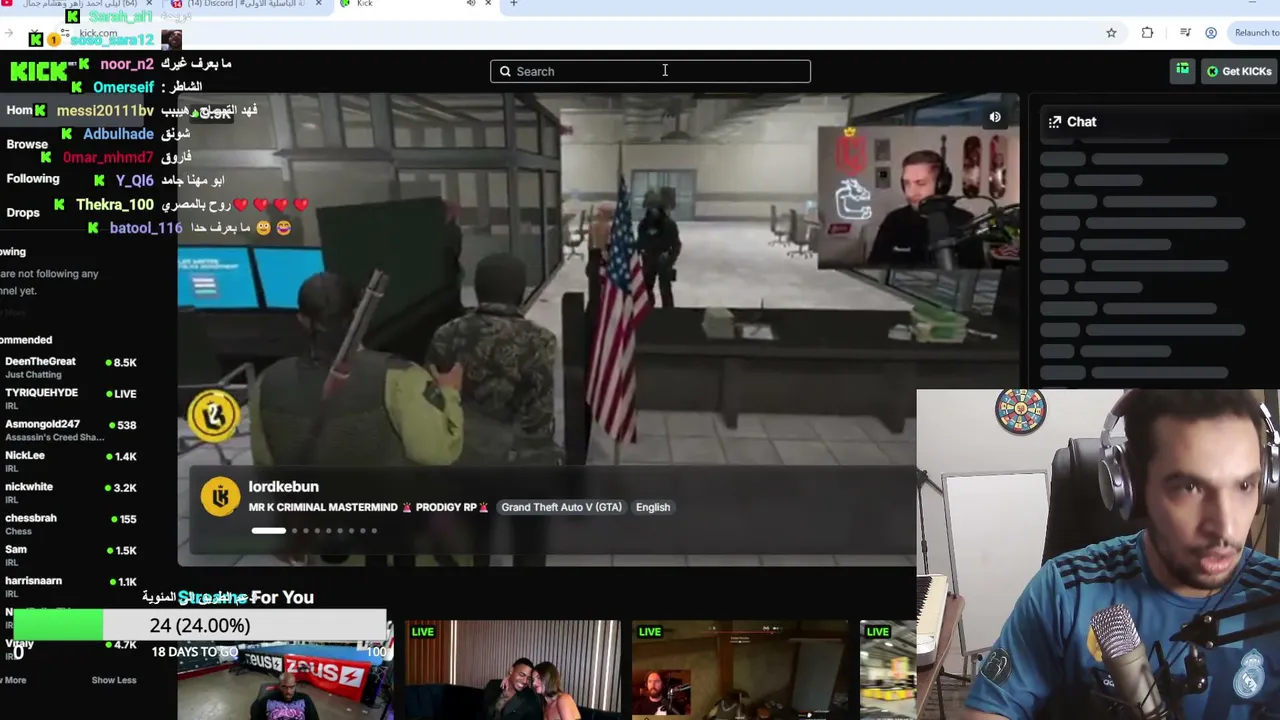Open chessbrah's recommended channel

click(70, 523)
